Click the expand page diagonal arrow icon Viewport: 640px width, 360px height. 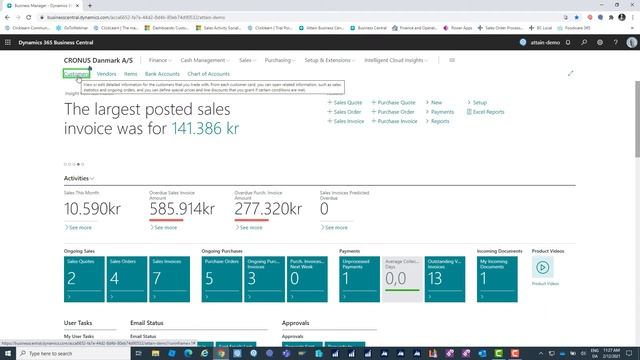click(570, 73)
